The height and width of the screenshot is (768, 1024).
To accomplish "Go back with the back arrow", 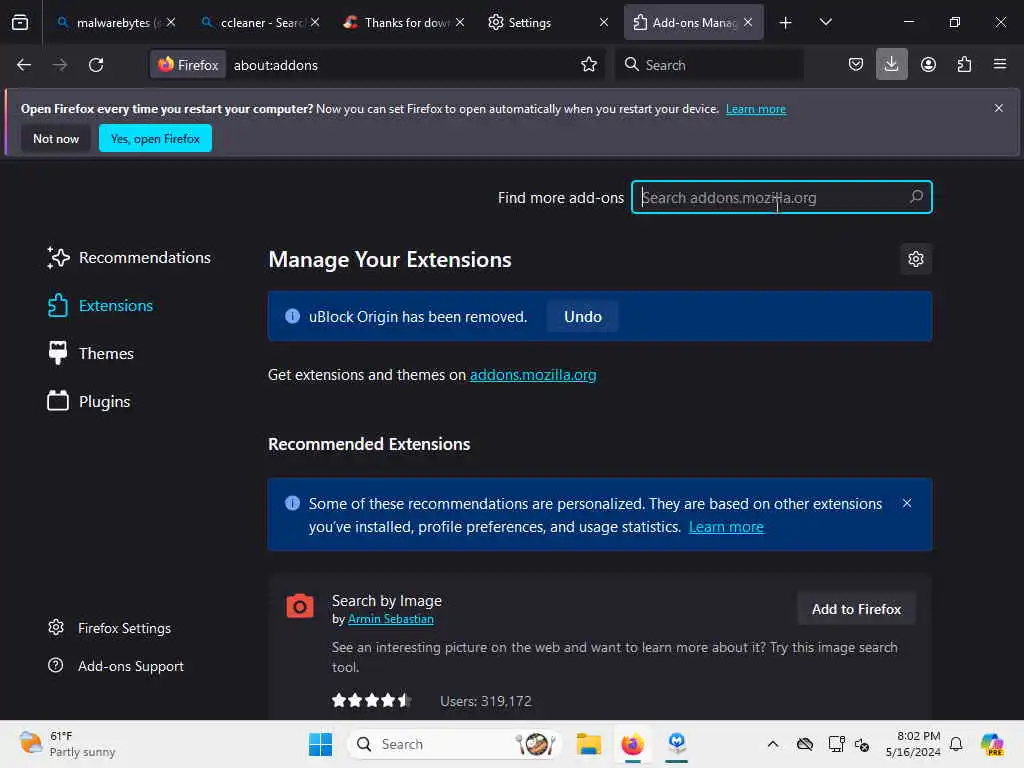I will [24, 65].
